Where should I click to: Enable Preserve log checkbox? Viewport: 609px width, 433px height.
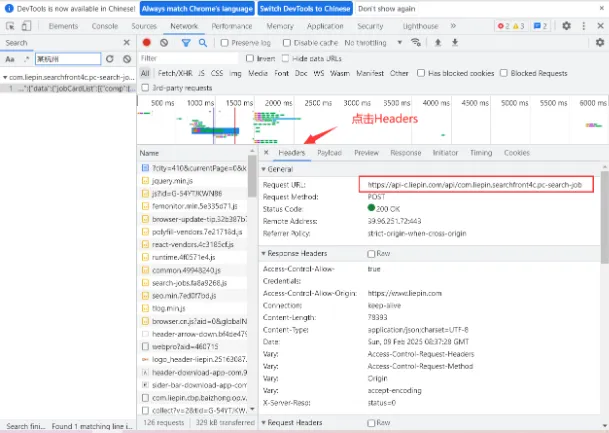tap(224, 43)
